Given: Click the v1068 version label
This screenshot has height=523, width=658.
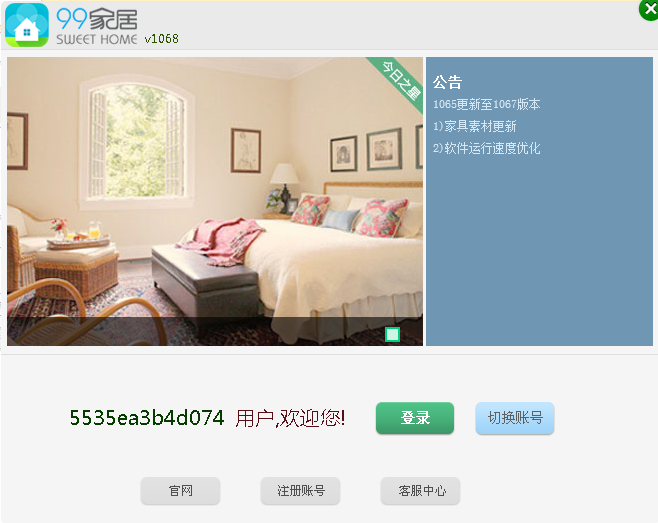Looking at the screenshot, I should pos(162,39).
